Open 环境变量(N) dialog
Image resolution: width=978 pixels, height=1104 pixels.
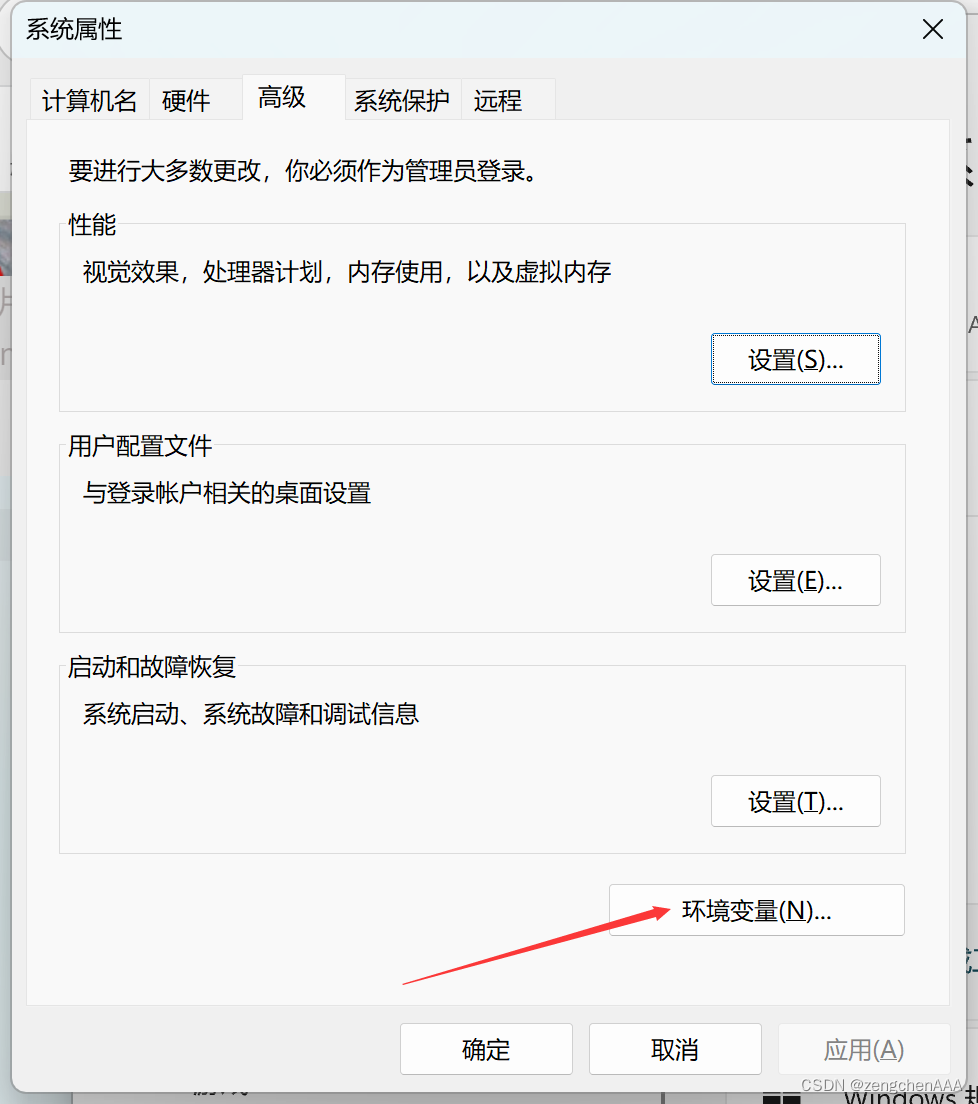tap(757, 910)
